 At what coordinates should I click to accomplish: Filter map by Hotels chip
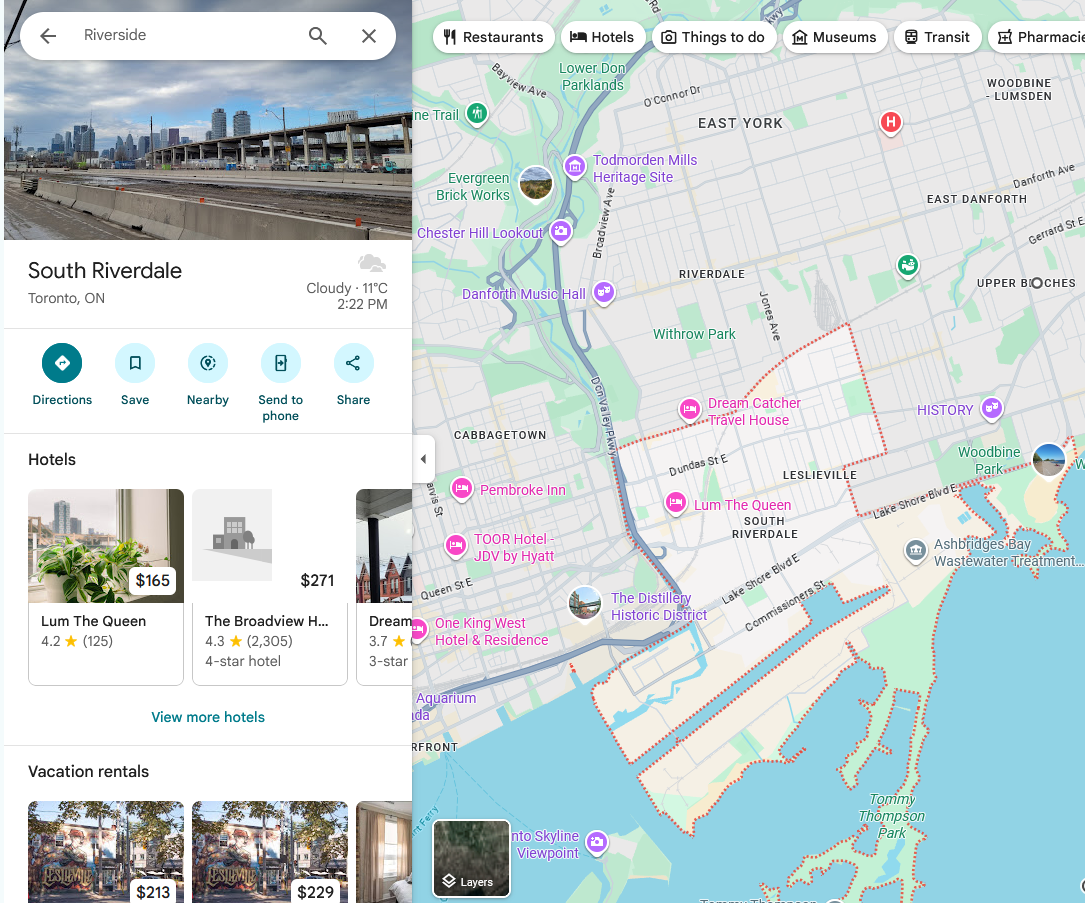coord(602,37)
